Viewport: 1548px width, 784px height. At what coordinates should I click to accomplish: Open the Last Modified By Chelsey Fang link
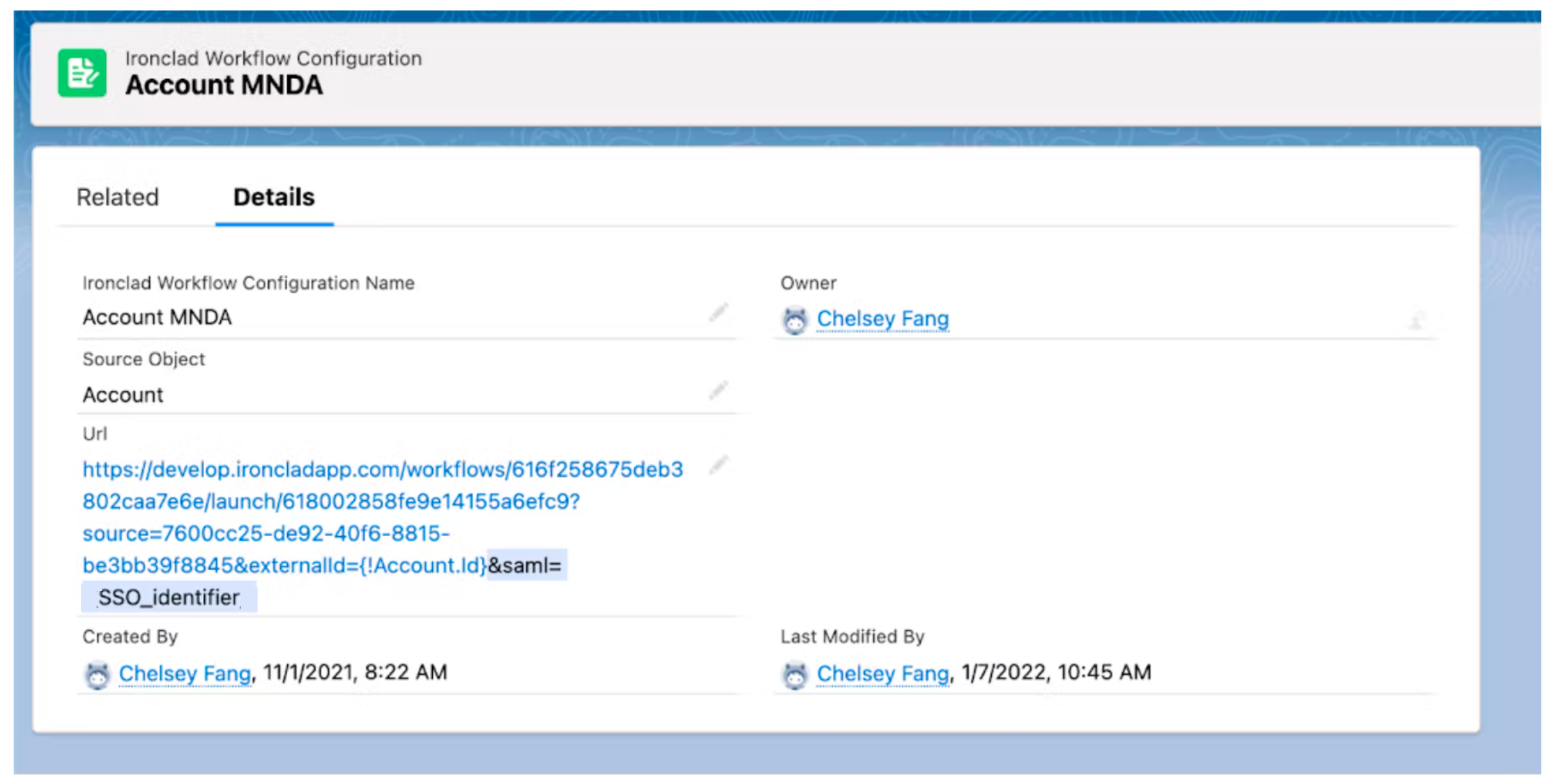tap(882, 673)
